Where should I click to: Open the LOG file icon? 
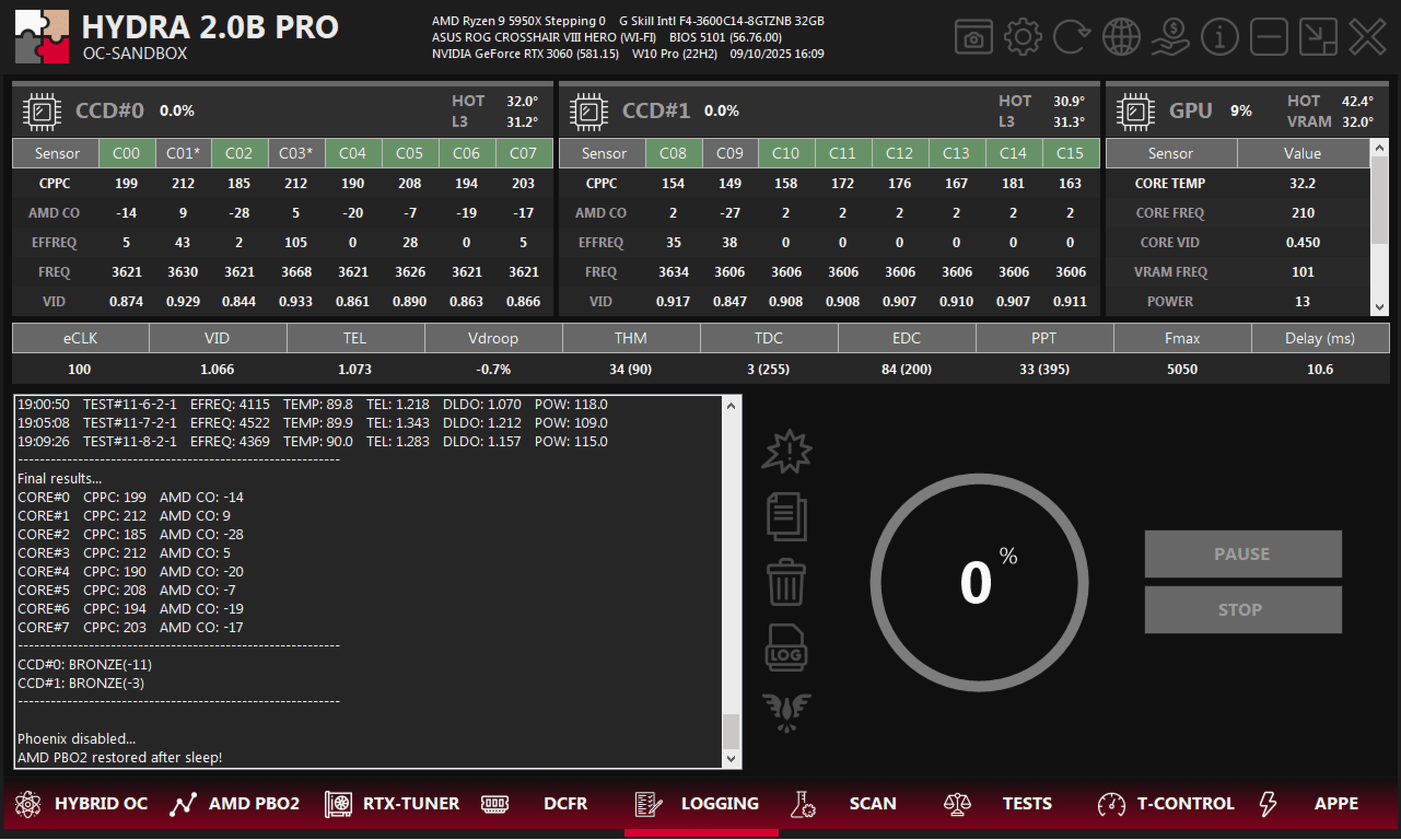point(786,647)
